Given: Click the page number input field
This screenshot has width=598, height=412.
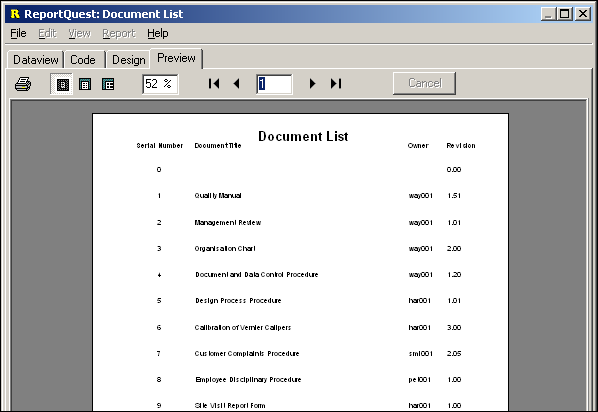Looking at the screenshot, I should pos(274,84).
